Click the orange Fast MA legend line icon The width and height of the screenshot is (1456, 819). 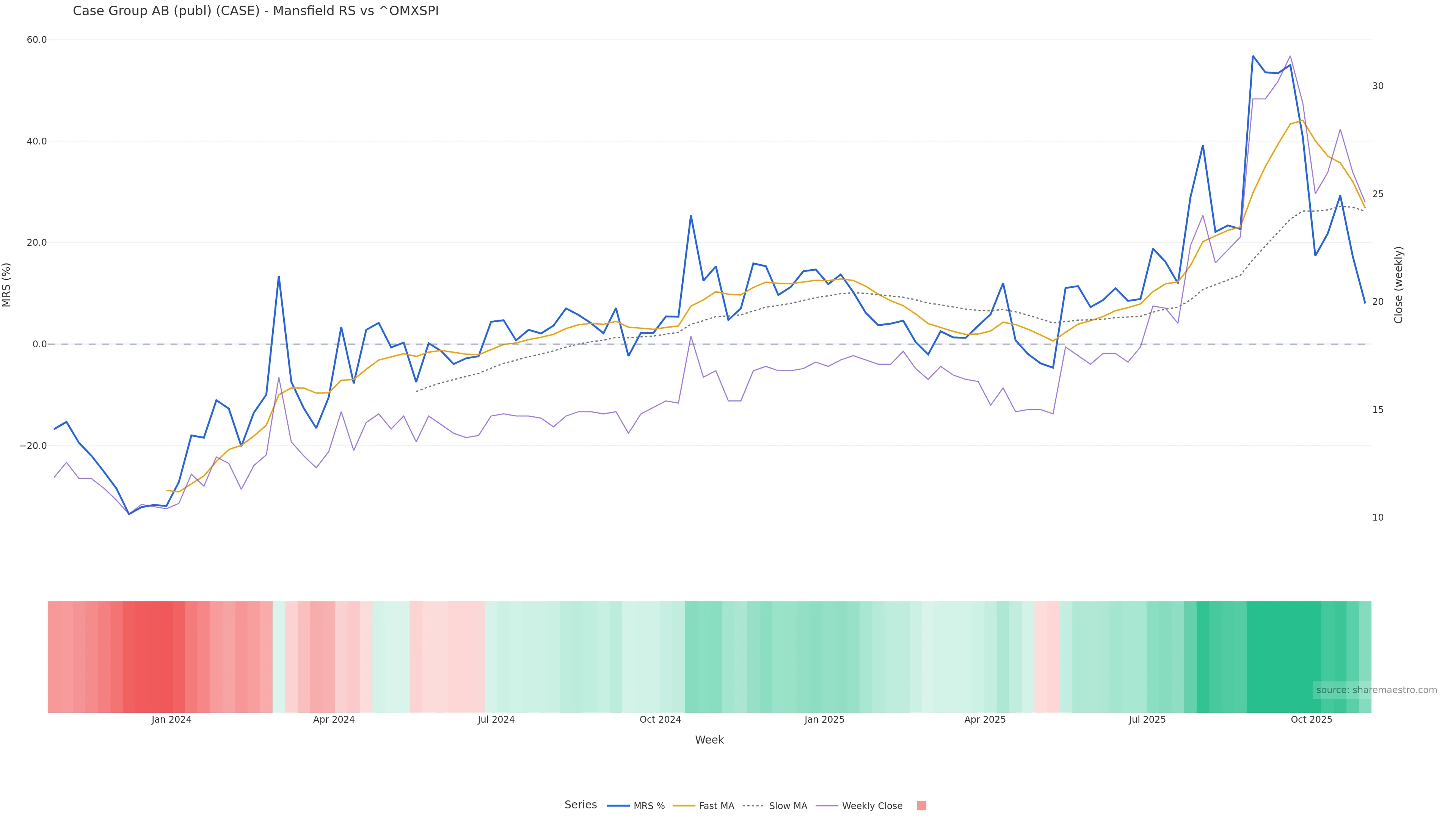point(684,806)
